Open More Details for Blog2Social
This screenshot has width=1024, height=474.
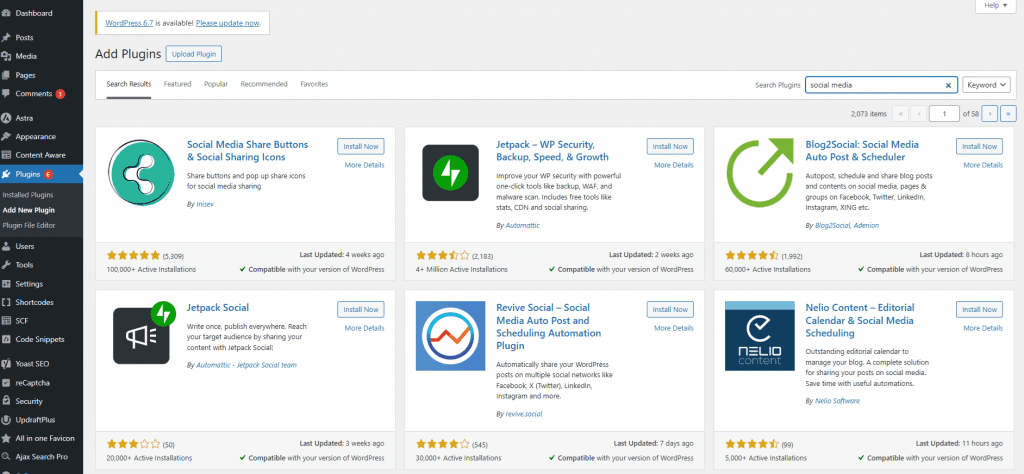click(x=983, y=165)
